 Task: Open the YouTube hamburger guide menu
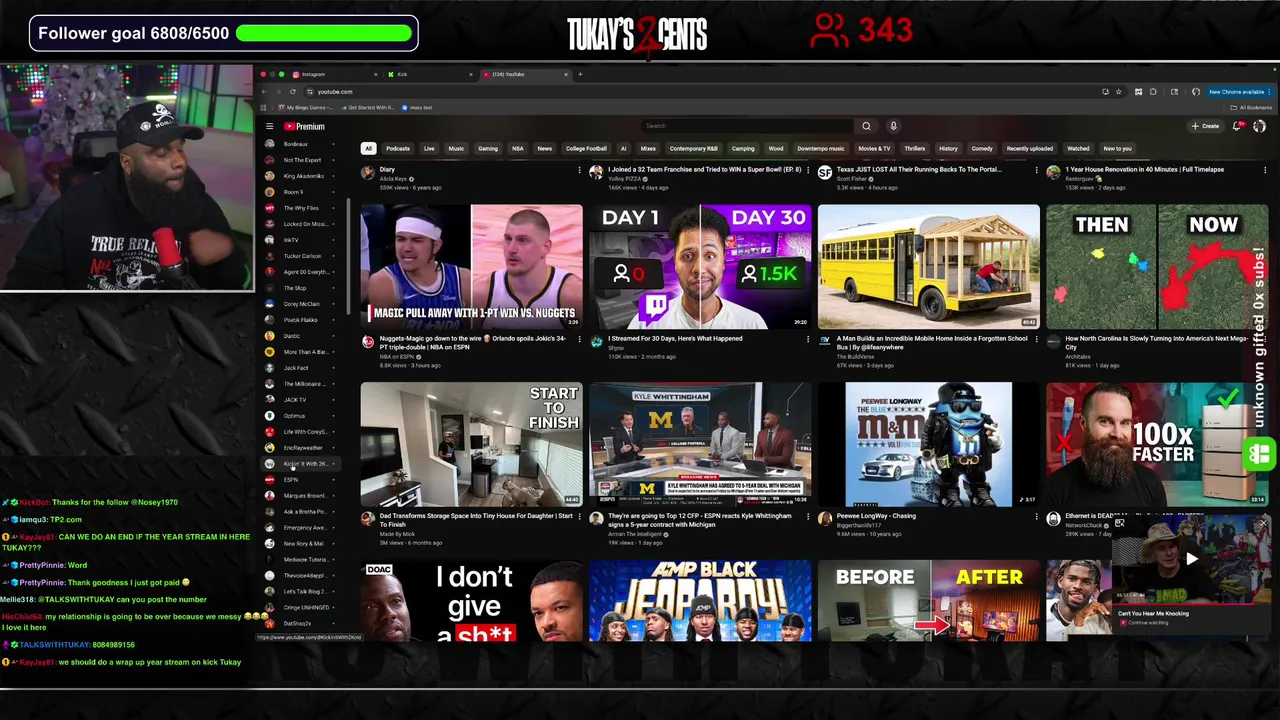pos(269,126)
